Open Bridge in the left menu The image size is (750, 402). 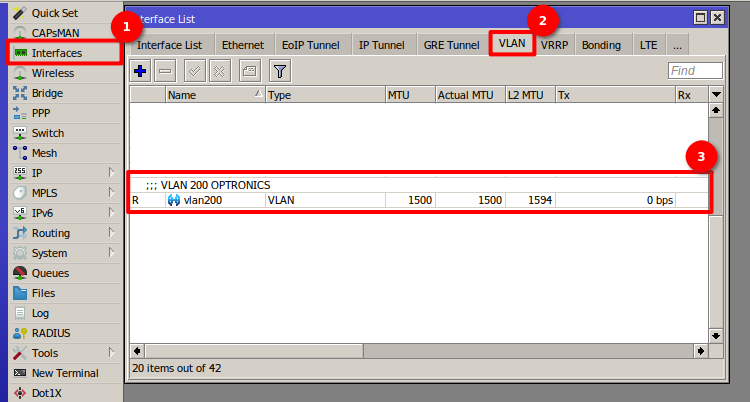pyautogui.click(x=47, y=93)
